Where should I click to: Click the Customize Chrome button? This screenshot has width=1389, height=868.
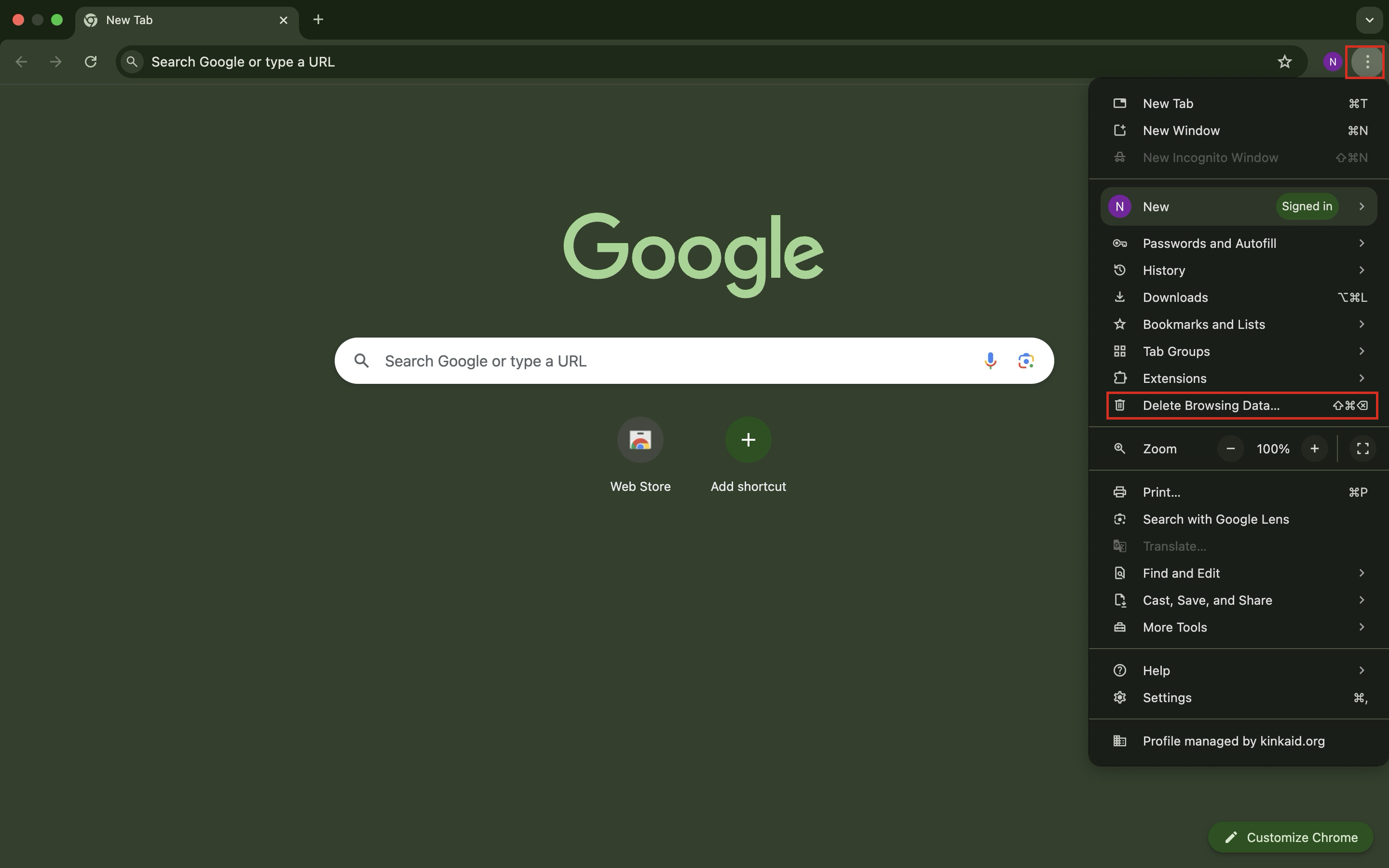pos(1290,838)
